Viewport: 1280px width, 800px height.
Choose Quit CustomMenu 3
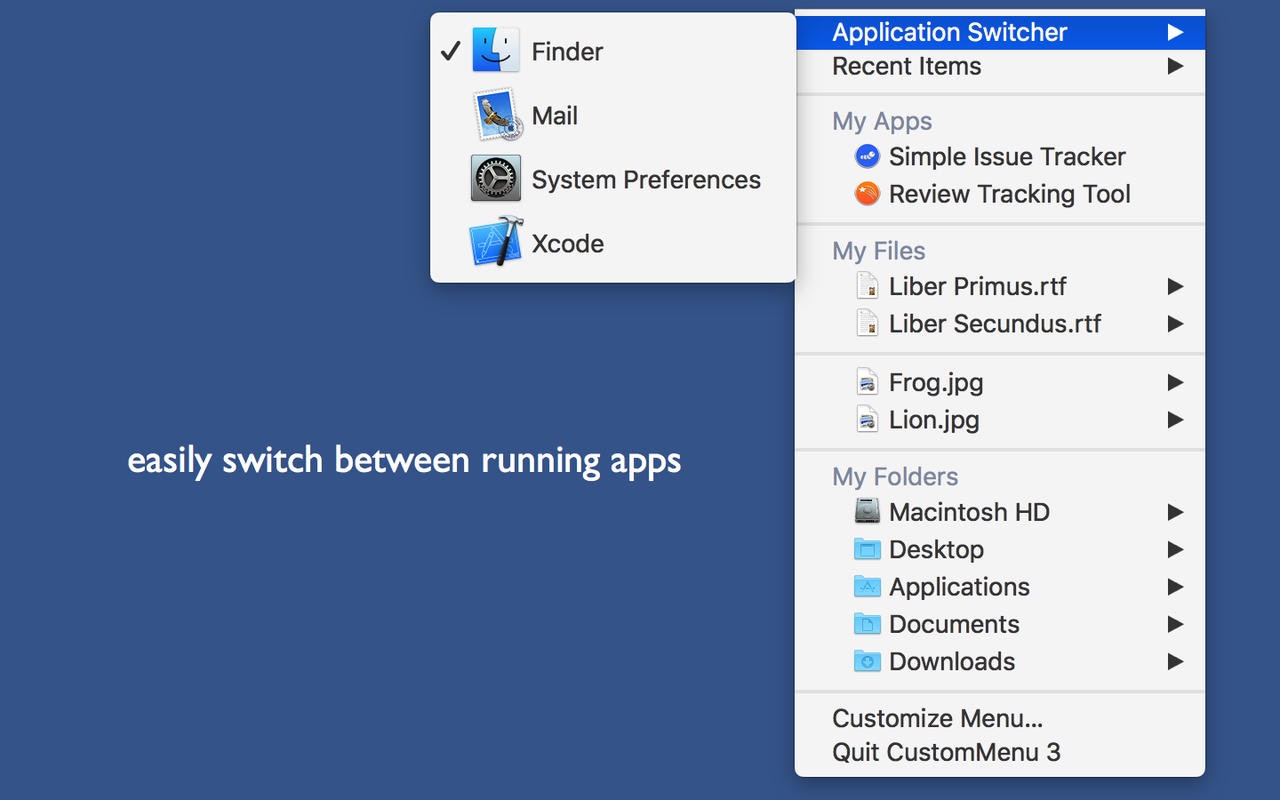click(x=1000, y=752)
